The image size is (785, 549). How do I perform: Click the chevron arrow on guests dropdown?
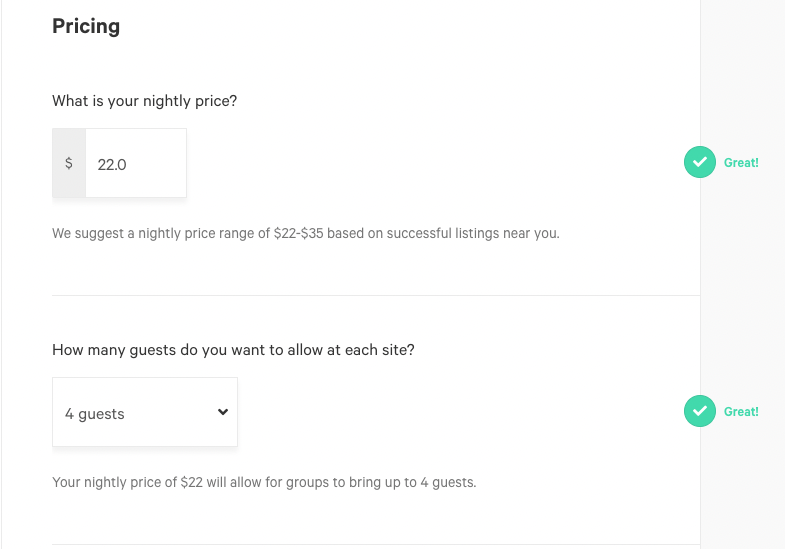tap(223, 412)
